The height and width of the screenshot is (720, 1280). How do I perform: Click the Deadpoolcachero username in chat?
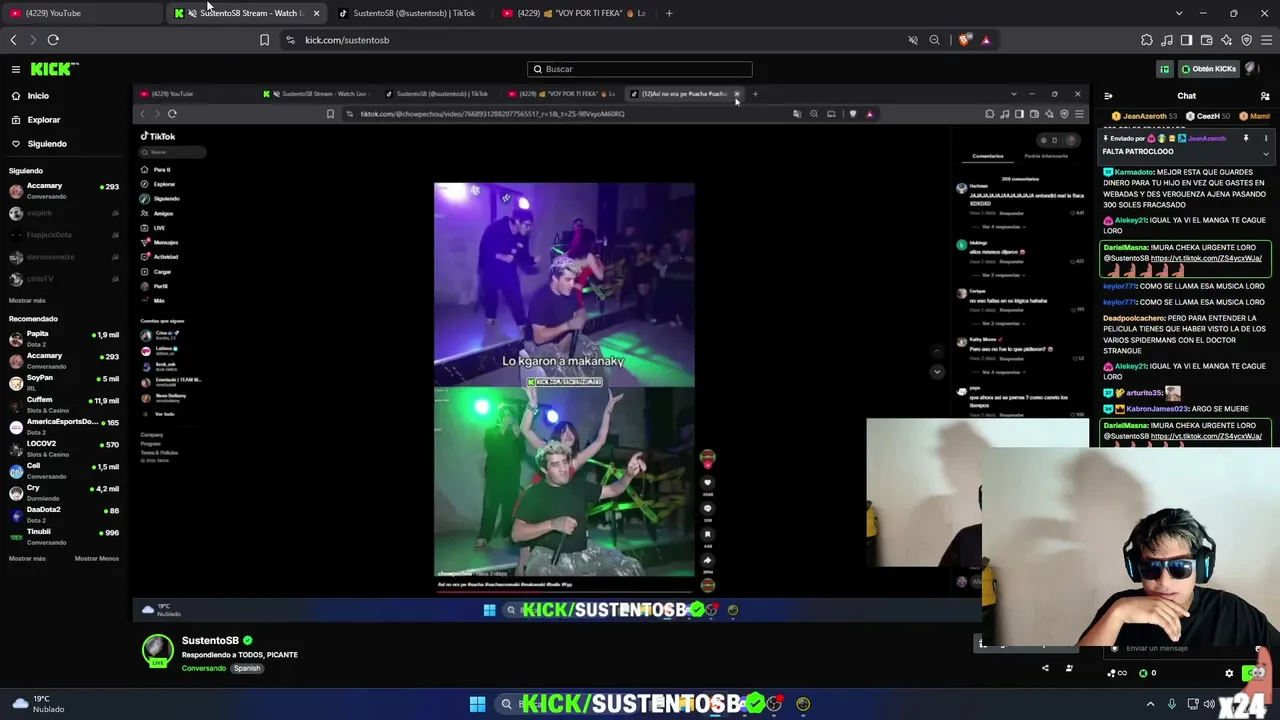click(1135, 318)
